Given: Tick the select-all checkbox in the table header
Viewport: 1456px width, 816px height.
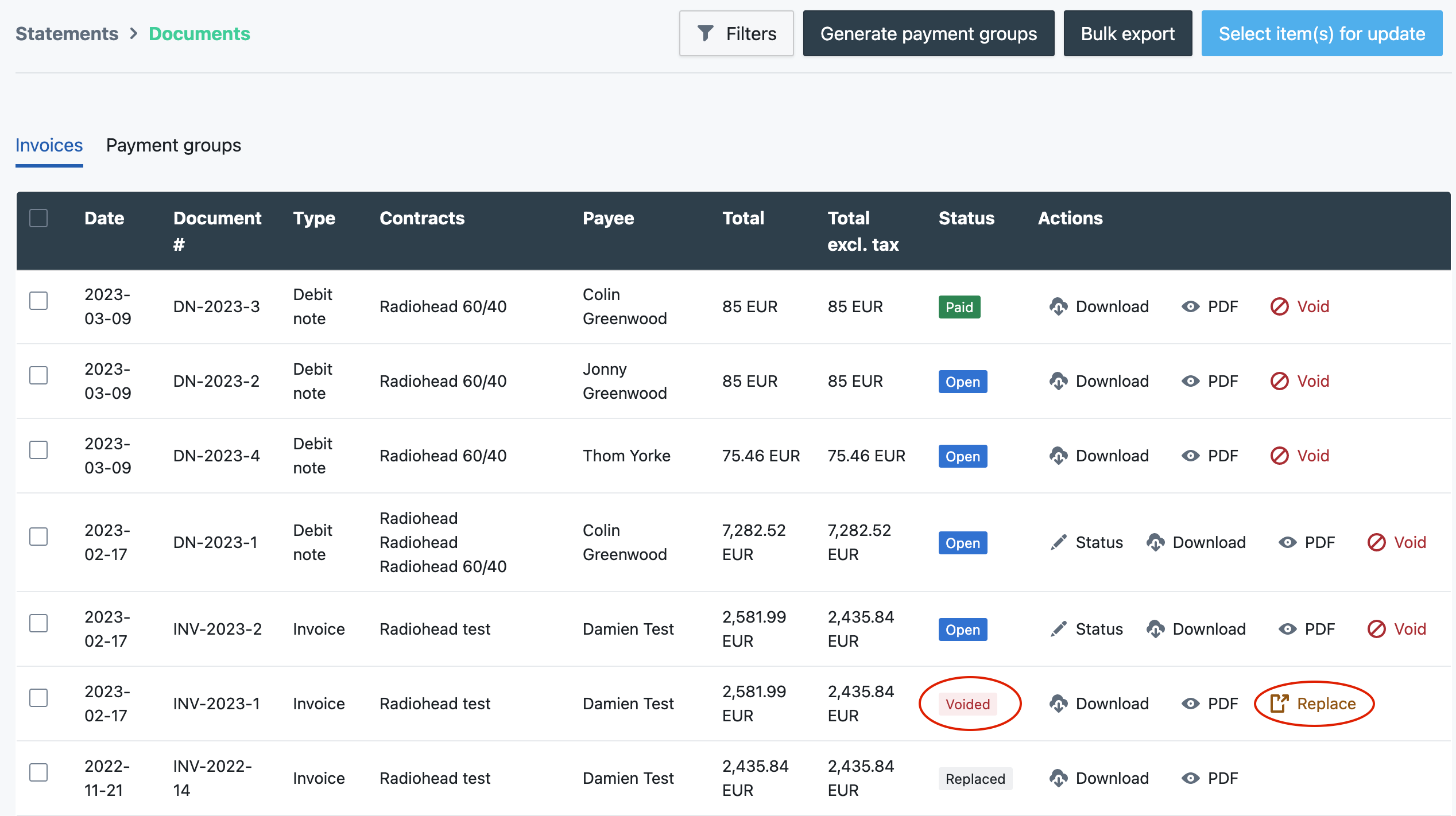Looking at the screenshot, I should click(38, 218).
